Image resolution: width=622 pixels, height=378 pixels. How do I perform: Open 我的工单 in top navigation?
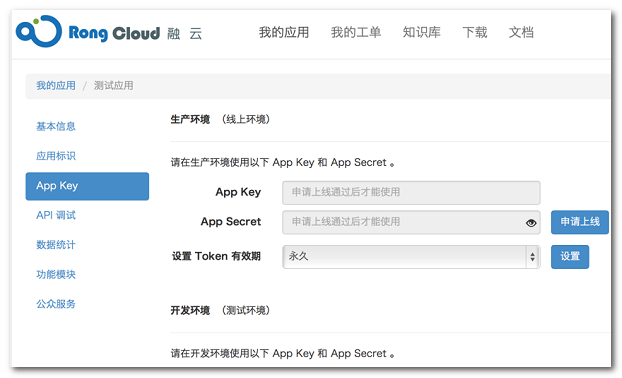pos(356,32)
